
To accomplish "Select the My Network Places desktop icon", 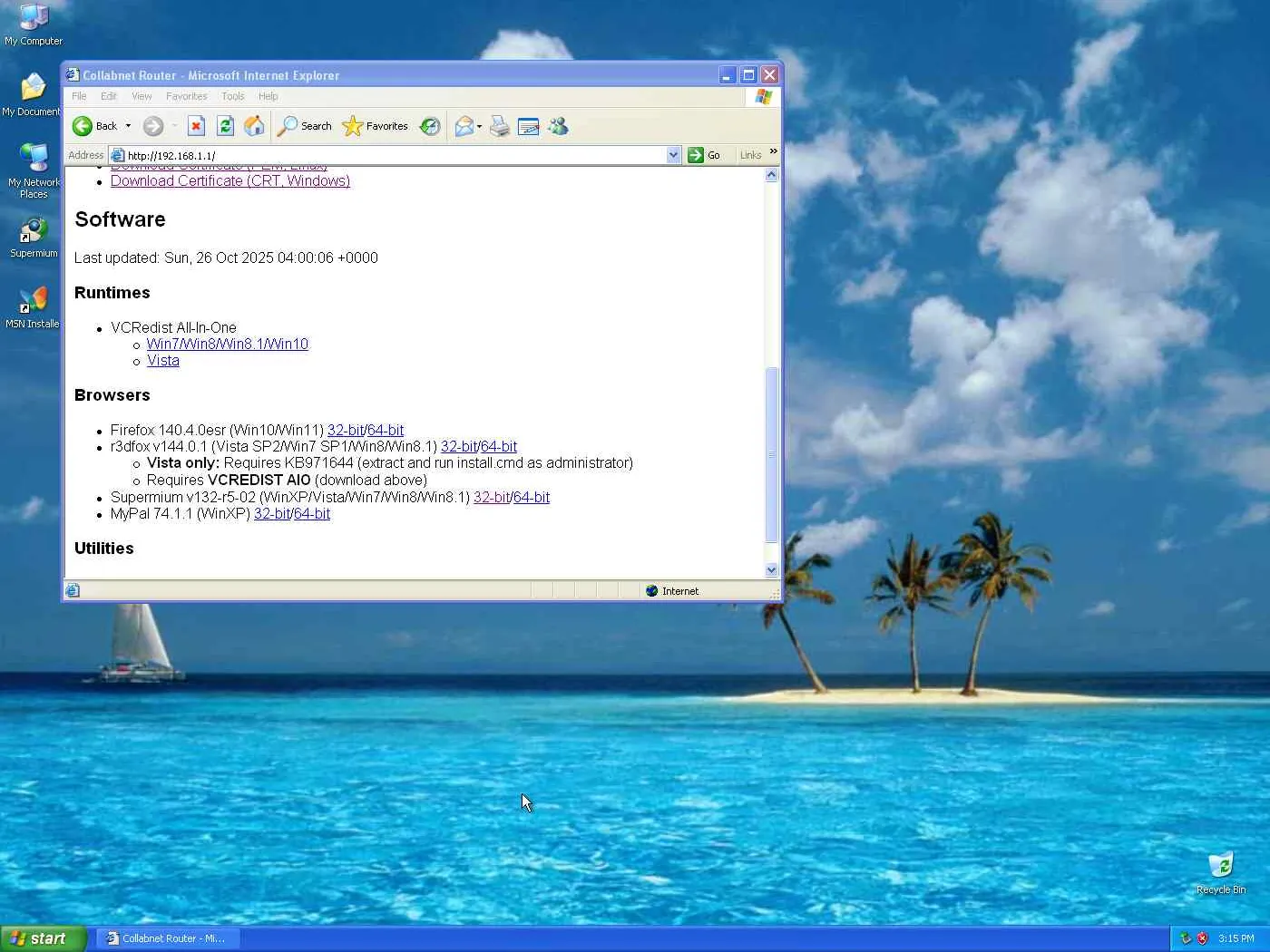I will (x=34, y=170).
